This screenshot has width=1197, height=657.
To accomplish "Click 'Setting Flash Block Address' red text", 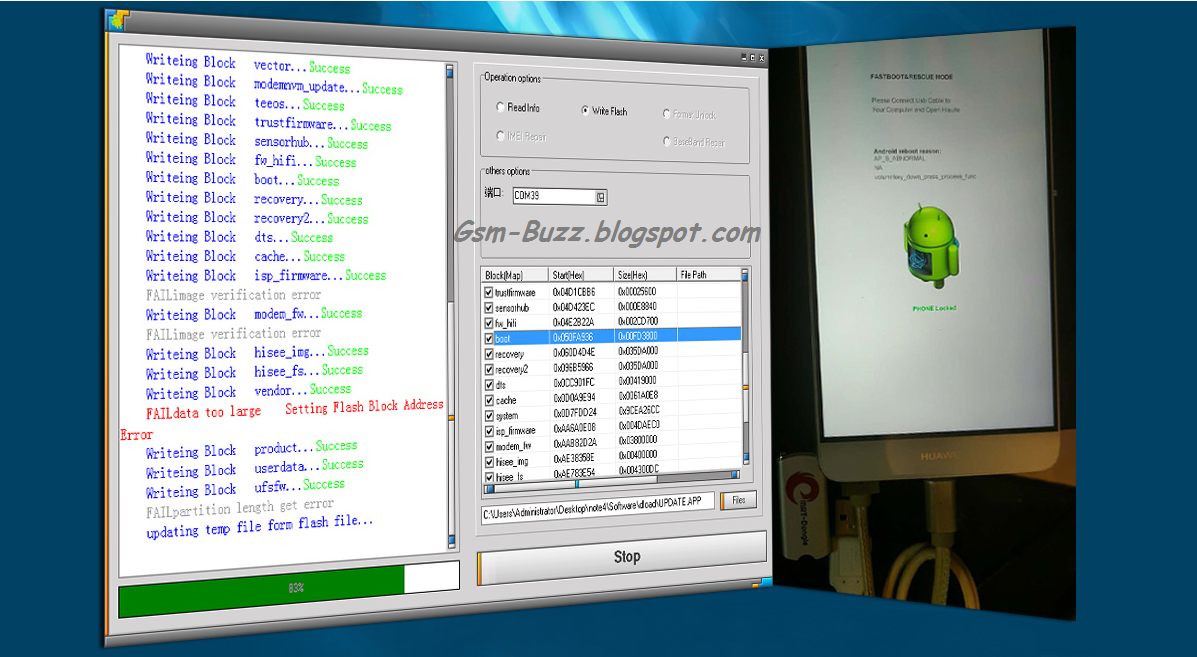I will click(364, 407).
